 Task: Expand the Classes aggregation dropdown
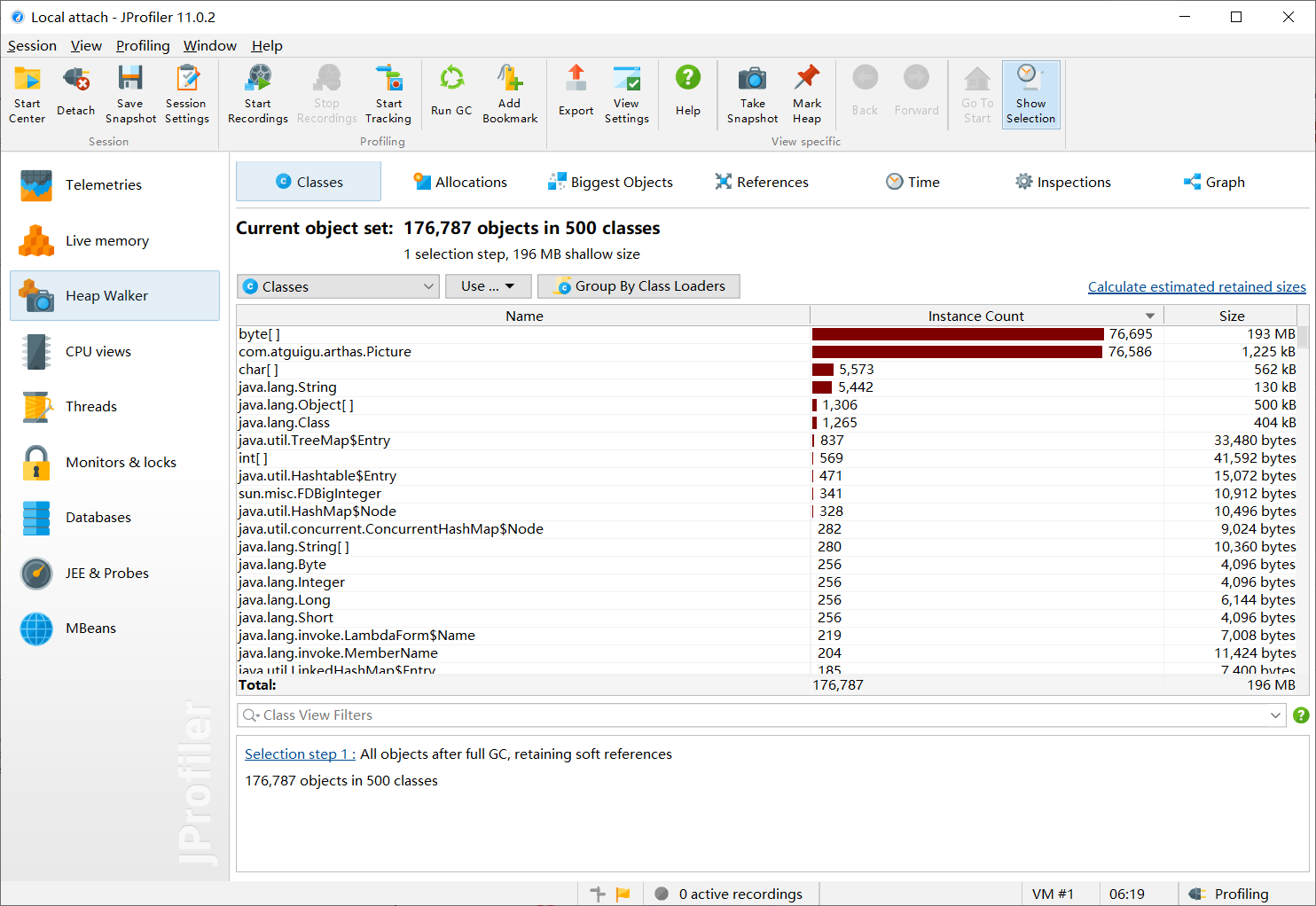(x=338, y=286)
